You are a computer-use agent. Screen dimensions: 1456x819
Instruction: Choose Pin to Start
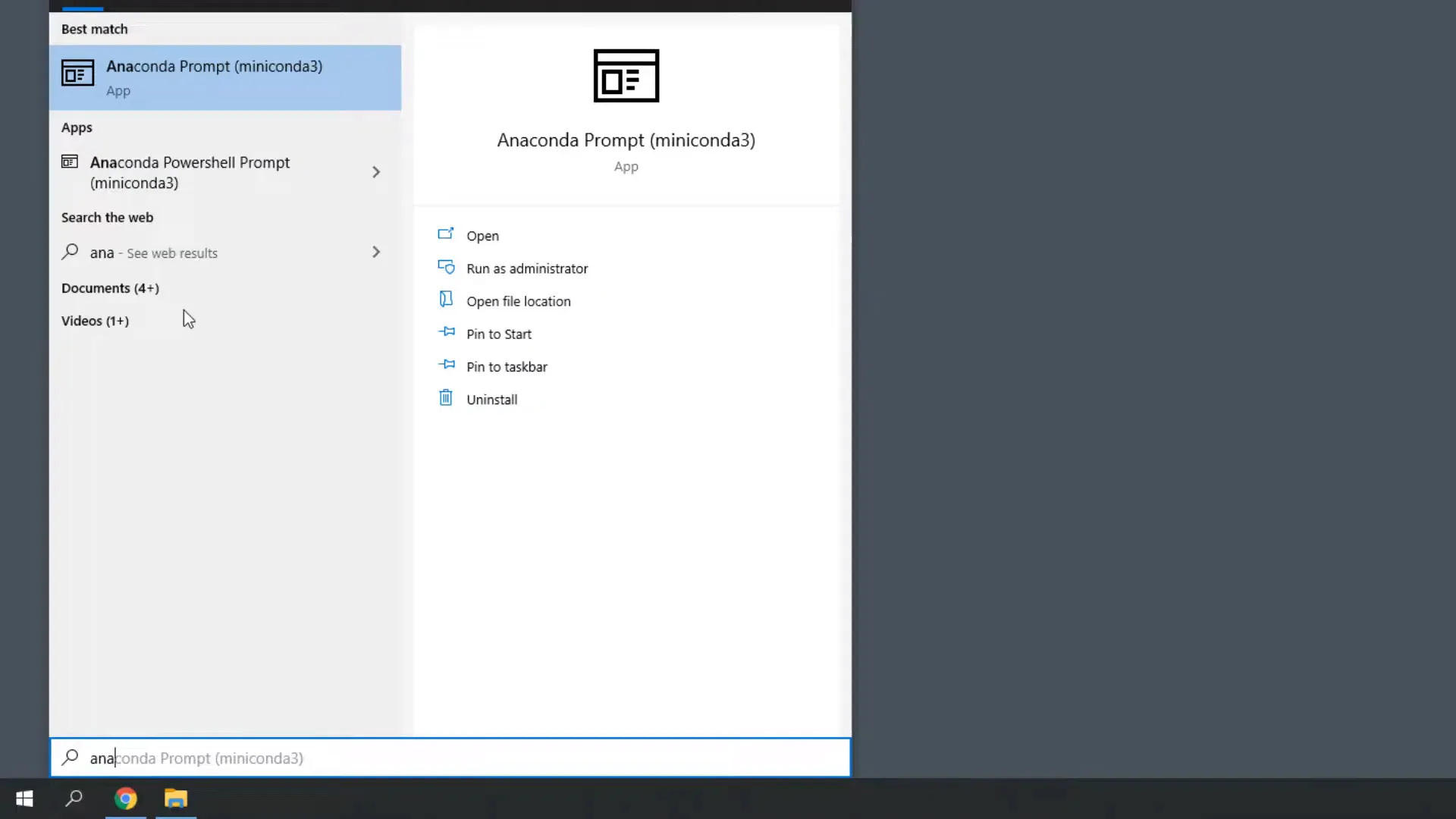[498, 334]
